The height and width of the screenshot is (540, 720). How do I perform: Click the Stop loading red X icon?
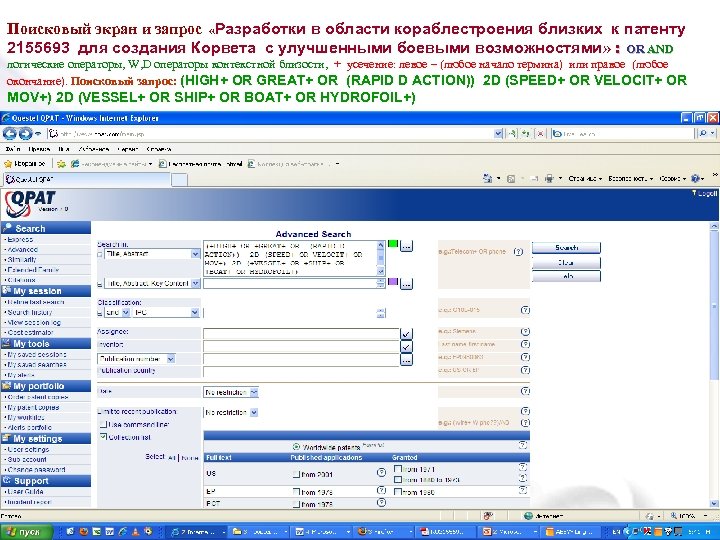pyautogui.click(x=541, y=134)
